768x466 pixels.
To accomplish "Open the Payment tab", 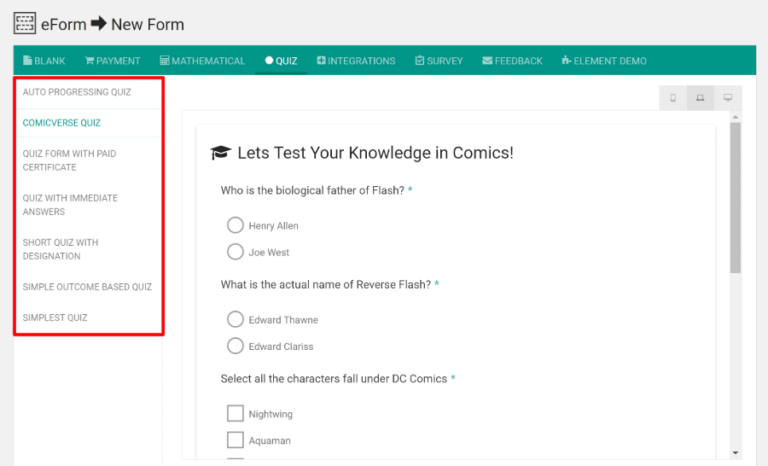I will 112,61.
